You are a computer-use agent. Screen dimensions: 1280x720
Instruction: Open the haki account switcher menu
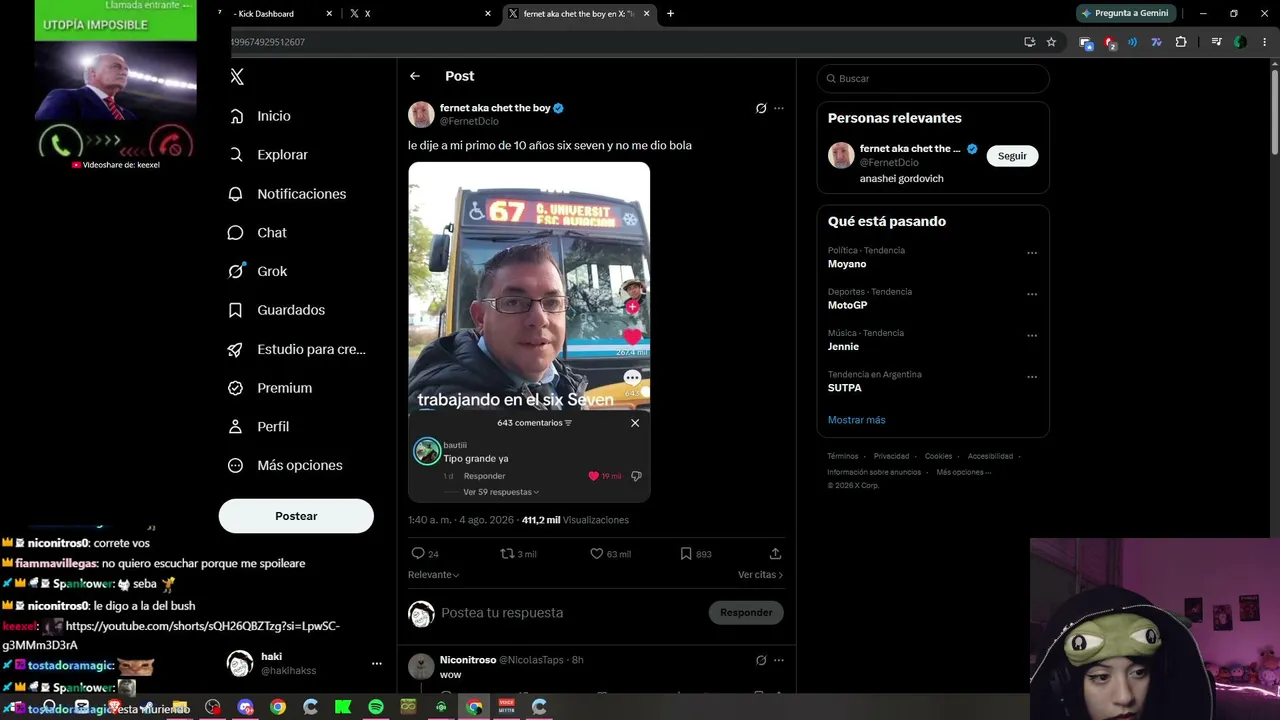tap(376, 663)
